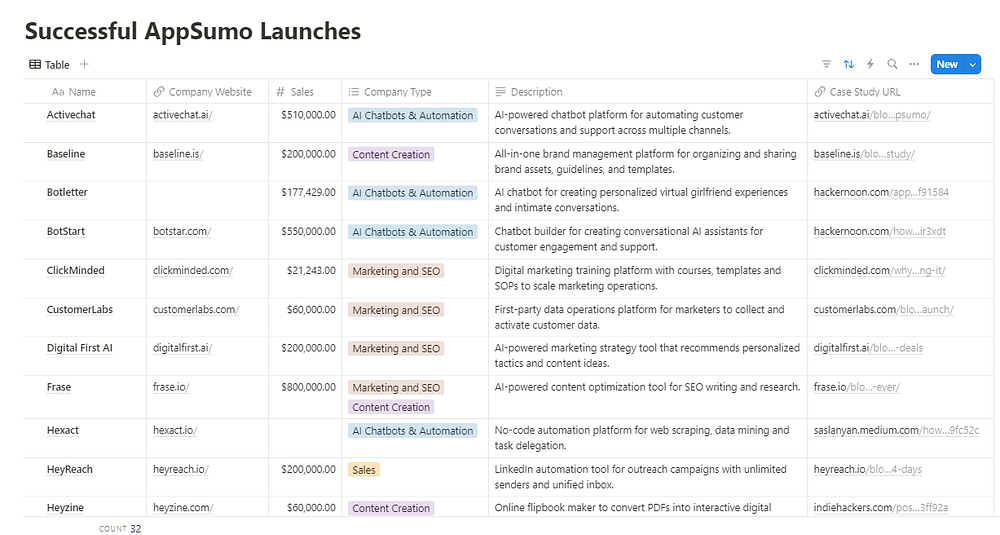
Task: Click link icon in Case Study URL header
Action: pos(820,92)
